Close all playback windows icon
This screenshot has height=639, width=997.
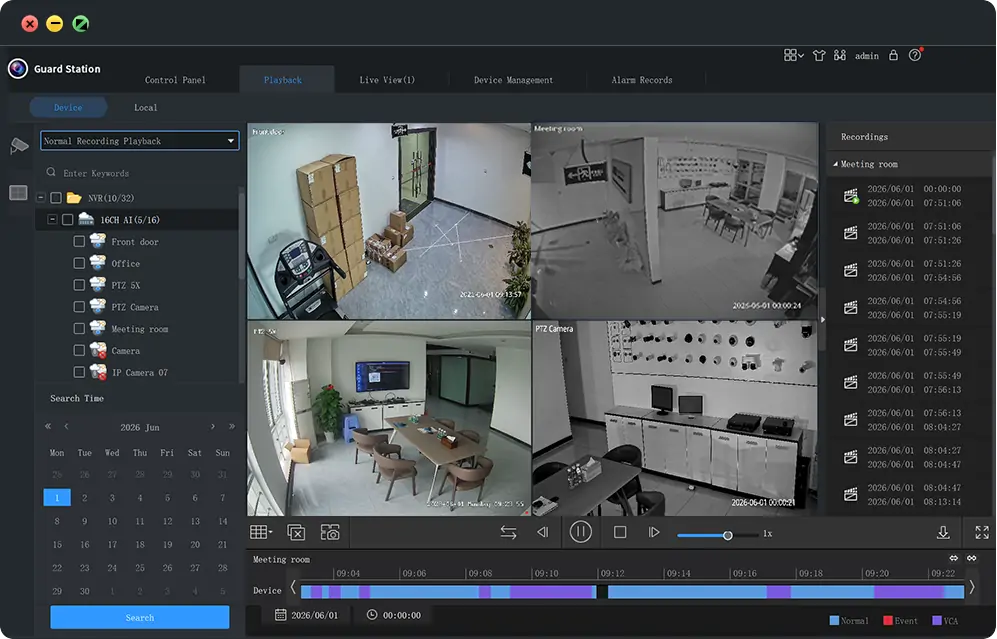coord(296,532)
